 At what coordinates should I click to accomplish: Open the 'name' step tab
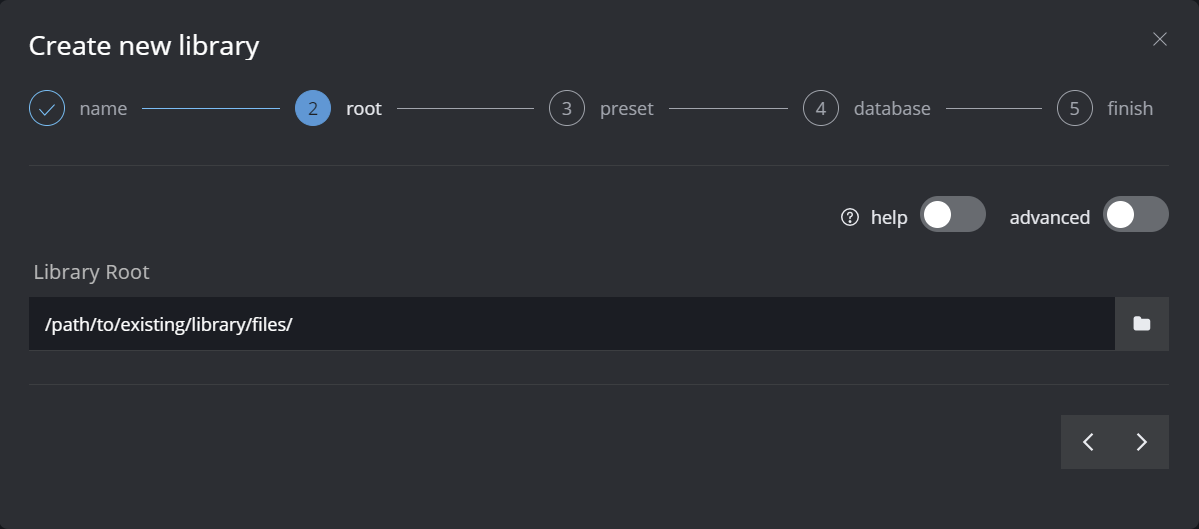tap(103, 108)
